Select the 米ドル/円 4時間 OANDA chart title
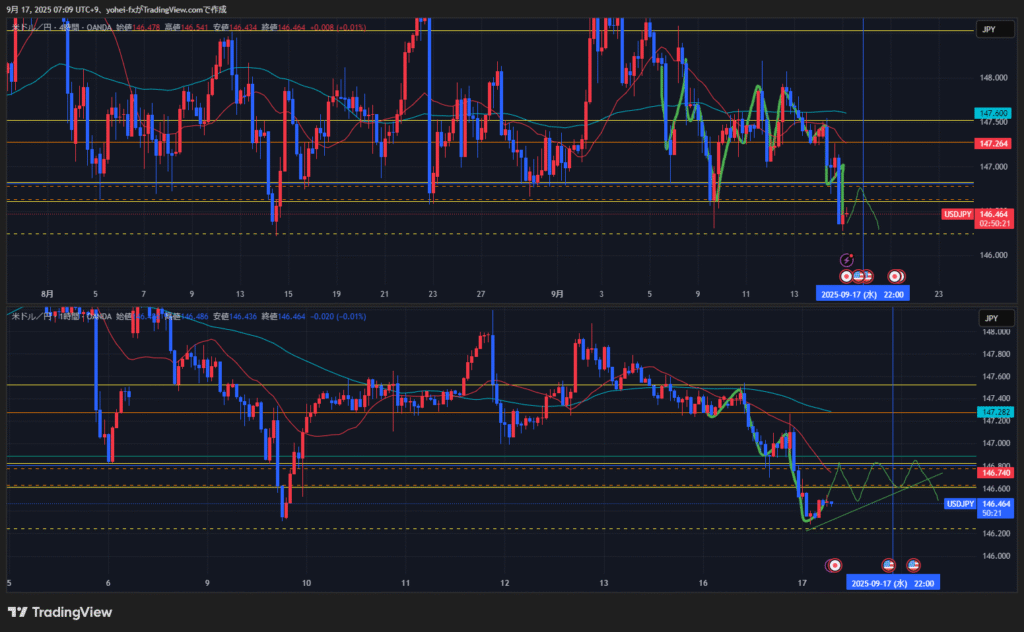This screenshot has width=1024, height=632. pos(61,27)
